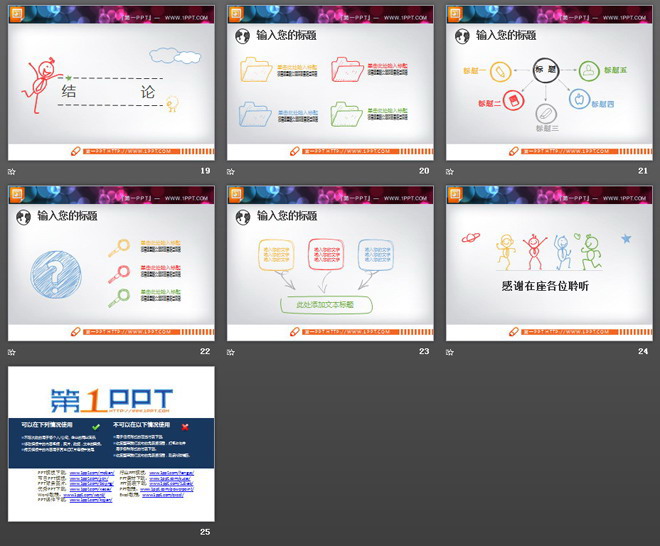This screenshot has height=546, width=660.
Task: Click the green checkmark in slide 25
Action: coord(96,427)
